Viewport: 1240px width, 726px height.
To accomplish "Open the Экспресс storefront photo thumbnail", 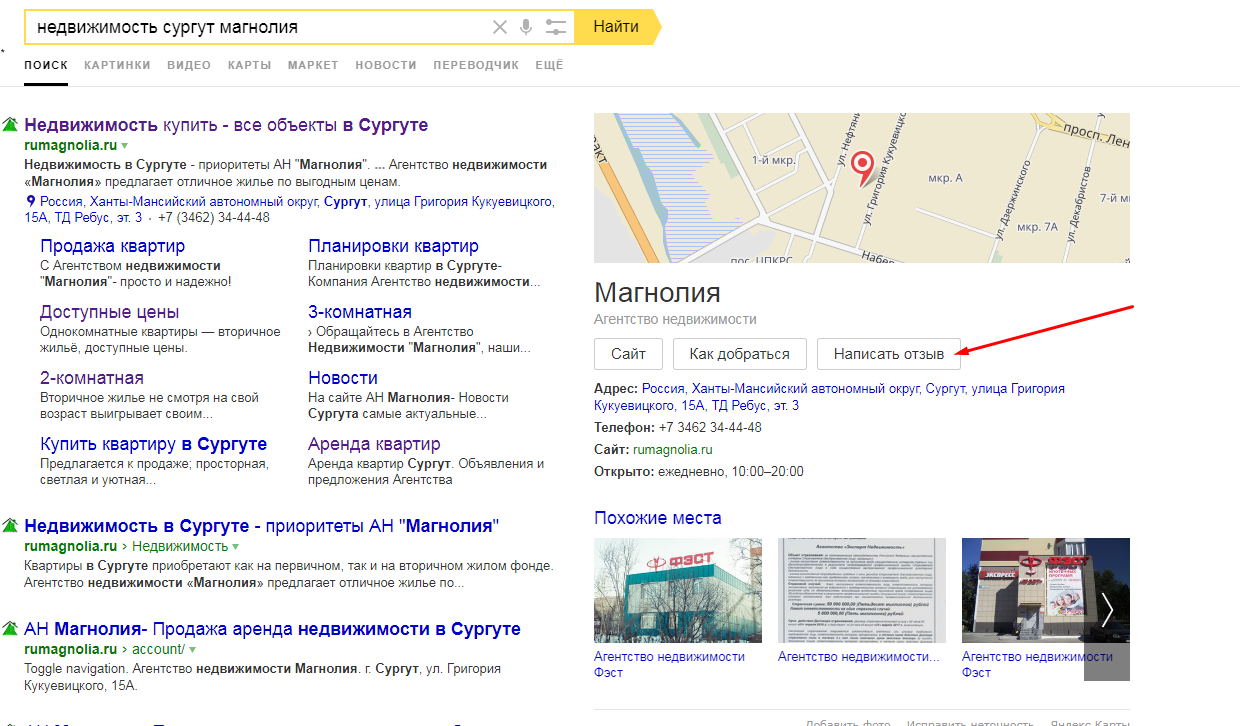I will (x=1046, y=590).
